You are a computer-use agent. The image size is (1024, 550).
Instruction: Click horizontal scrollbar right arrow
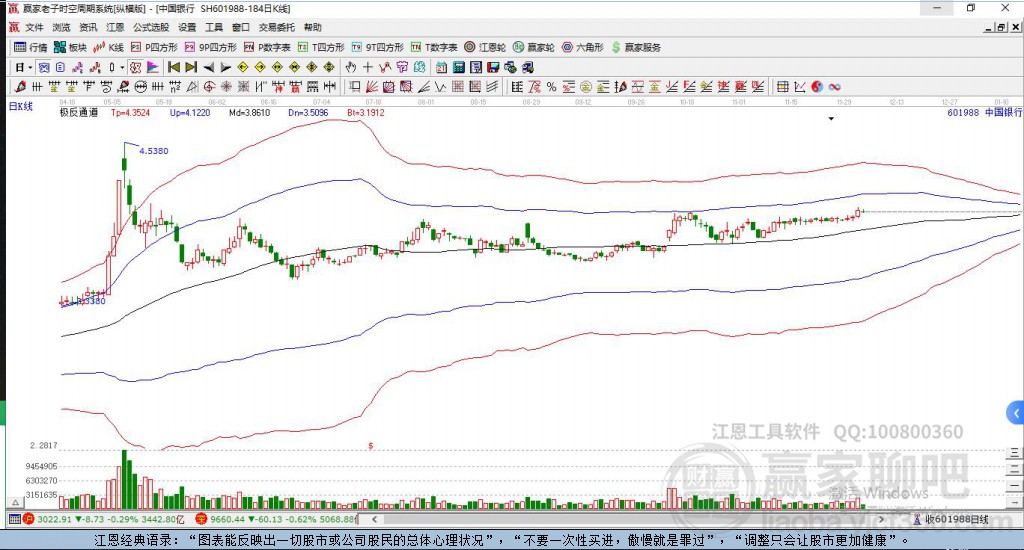(881, 519)
